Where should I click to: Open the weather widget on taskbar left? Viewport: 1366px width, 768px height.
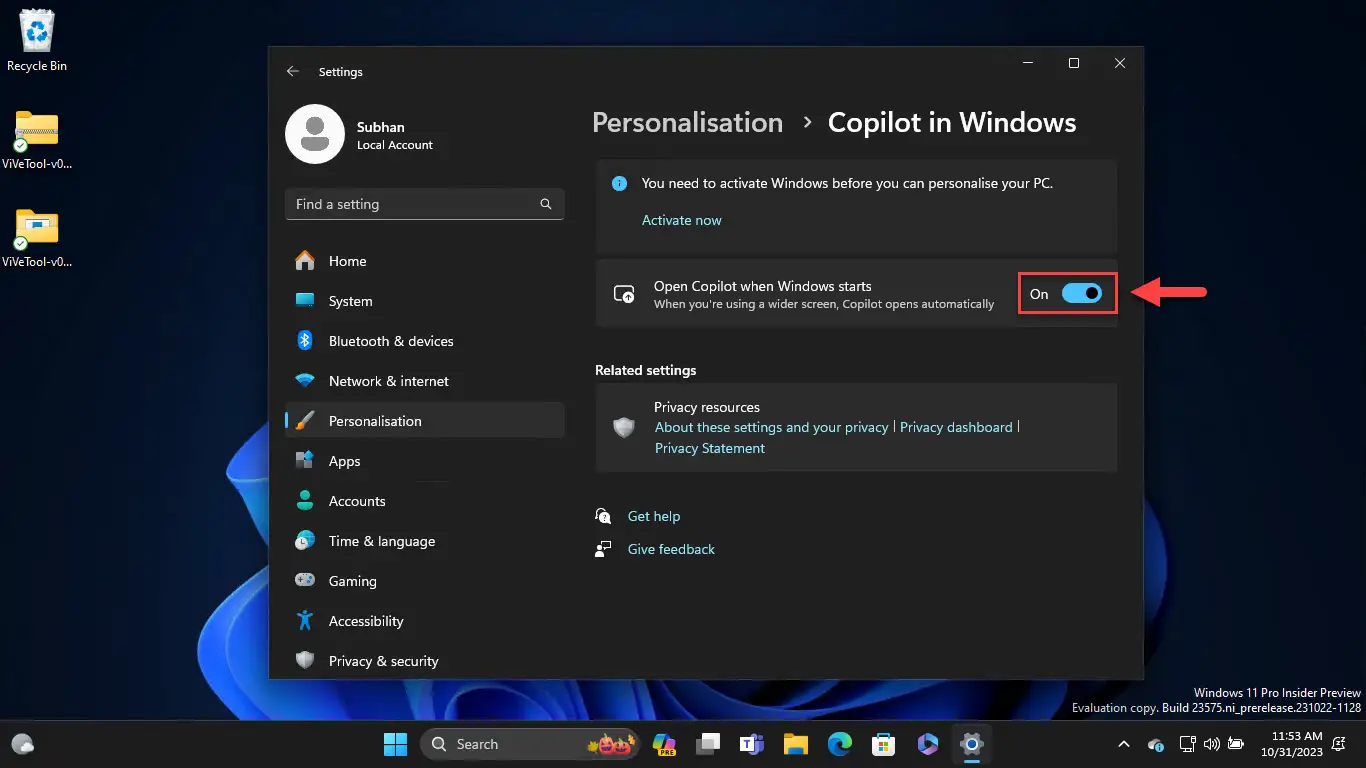click(x=23, y=744)
